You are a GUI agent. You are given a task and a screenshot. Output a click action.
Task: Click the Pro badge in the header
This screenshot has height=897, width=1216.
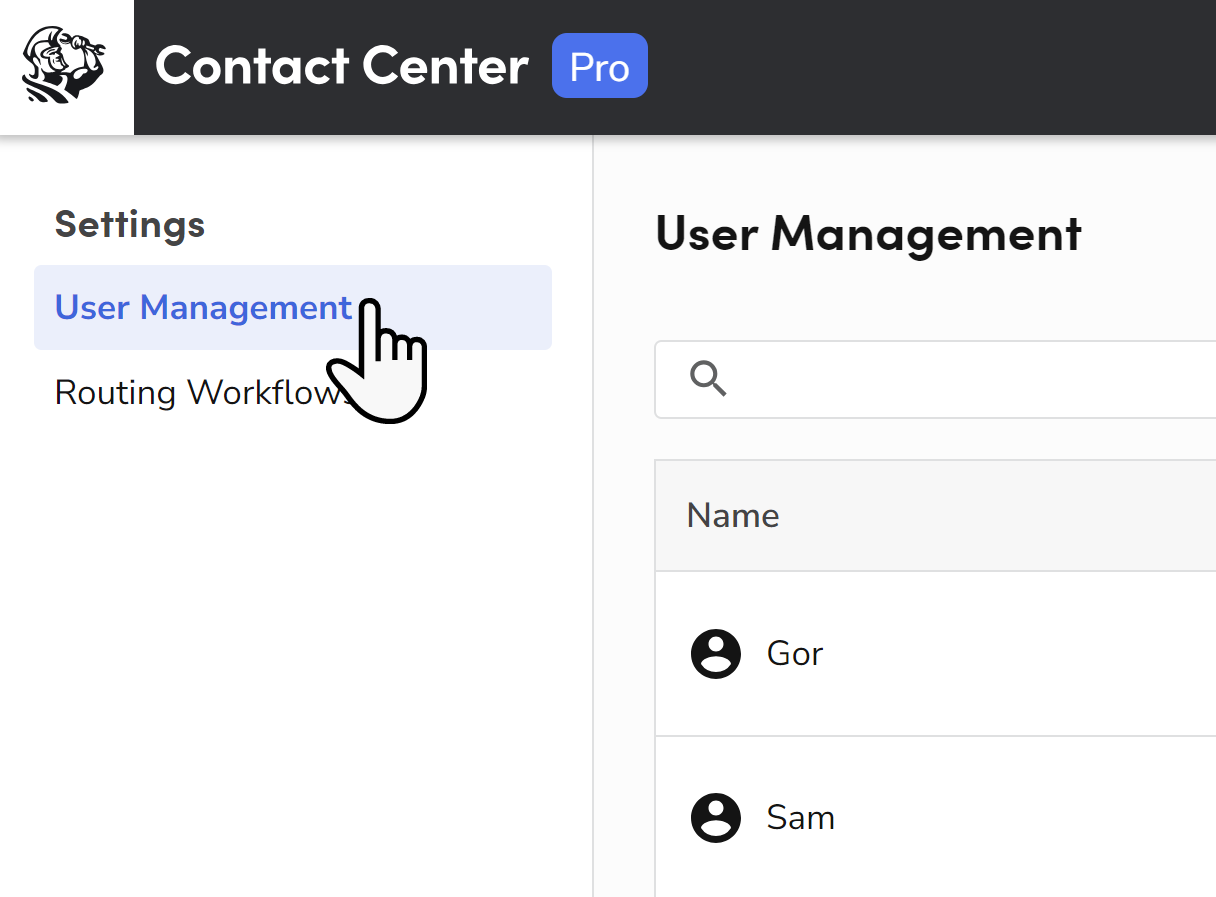pyautogui.click(x=600, y=66)
